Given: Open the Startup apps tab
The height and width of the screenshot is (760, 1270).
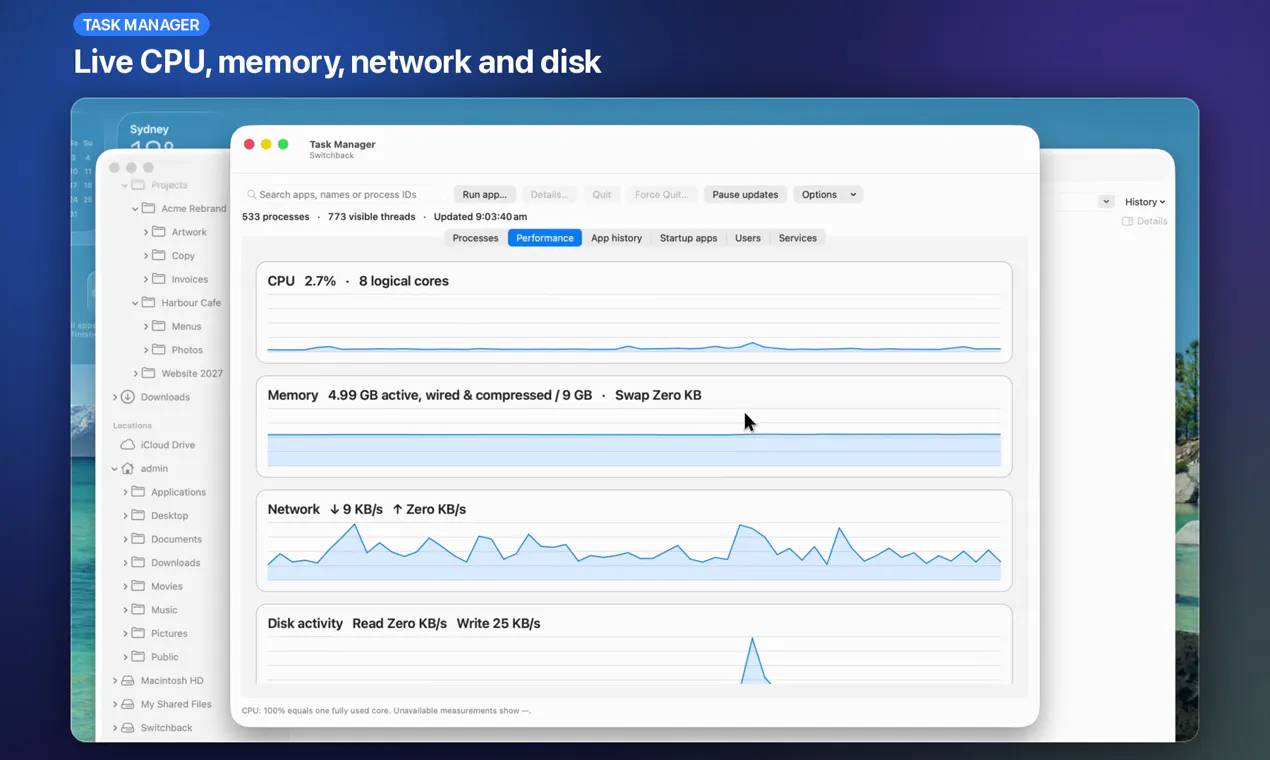Looking at the screenshot, I should click(x=688, y=238).
